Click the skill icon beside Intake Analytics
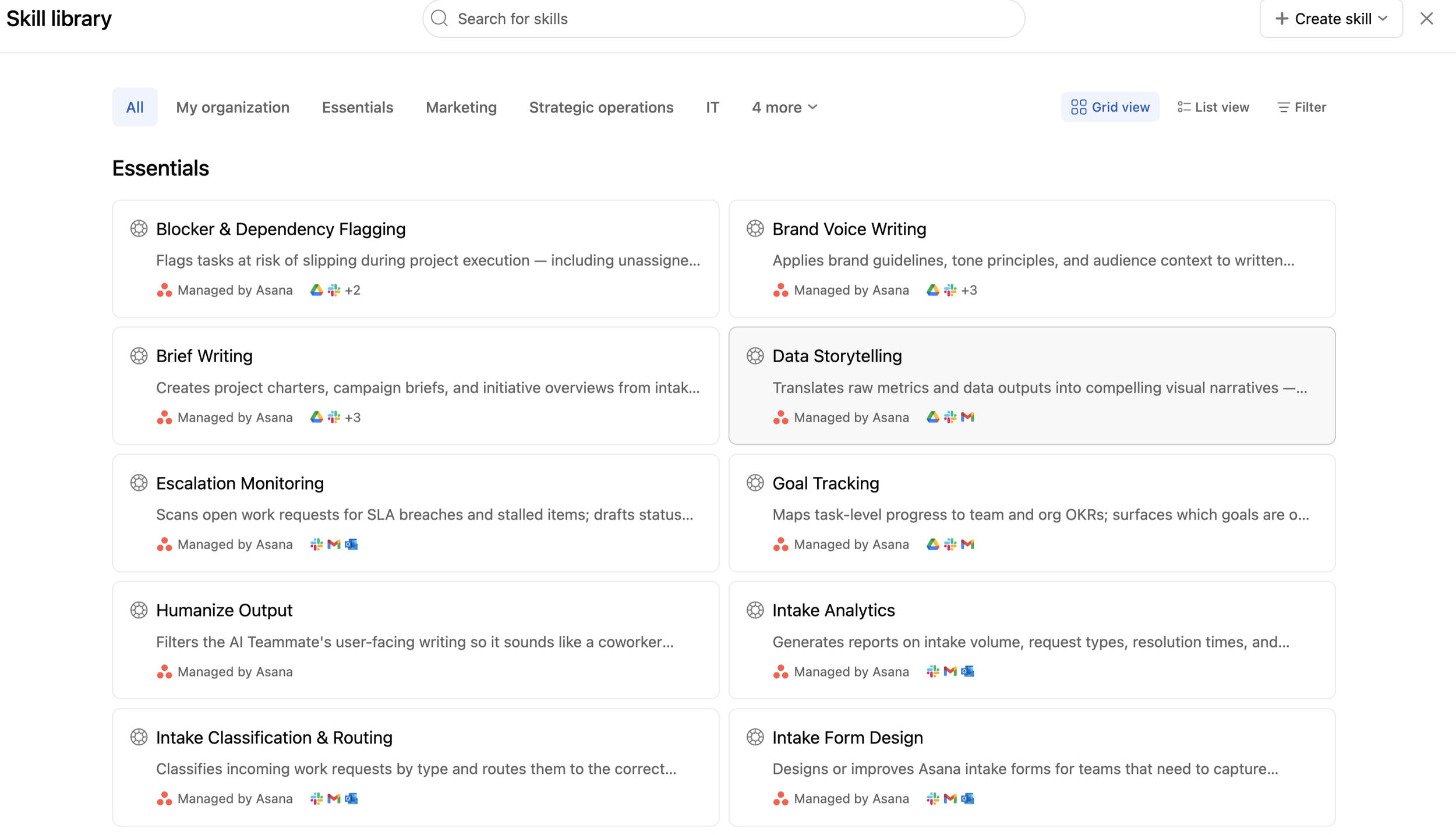The image size is (1456, 835). [755, 610]
